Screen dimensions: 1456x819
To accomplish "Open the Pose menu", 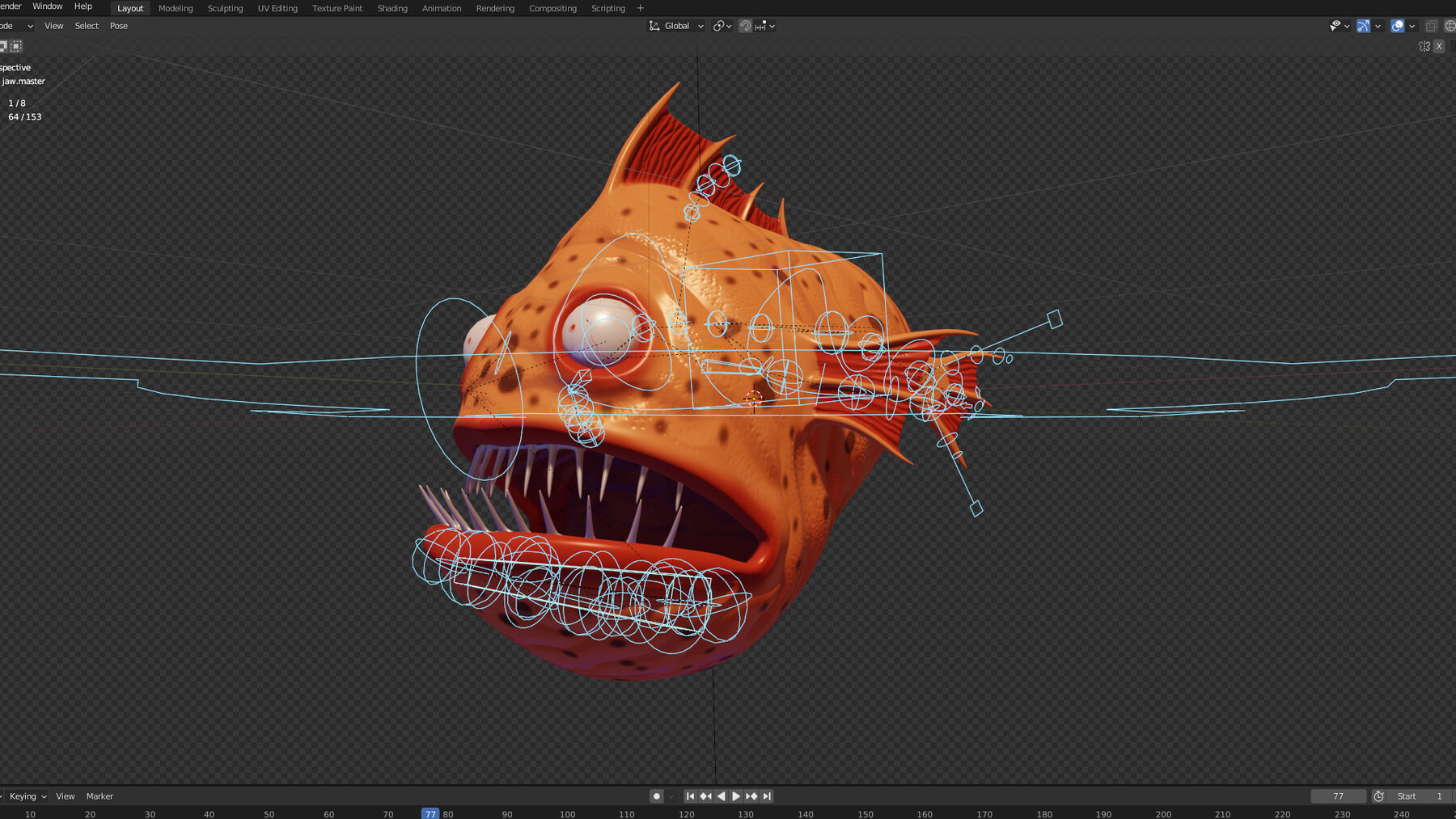I will (x=118, y=25).
